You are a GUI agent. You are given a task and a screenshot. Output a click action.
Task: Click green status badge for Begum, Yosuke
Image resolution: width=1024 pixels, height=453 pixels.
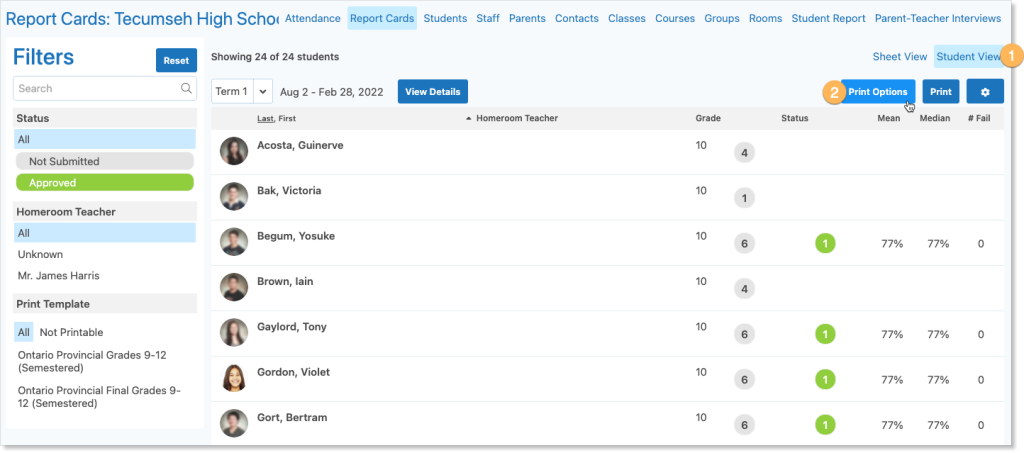pos(825,244)
